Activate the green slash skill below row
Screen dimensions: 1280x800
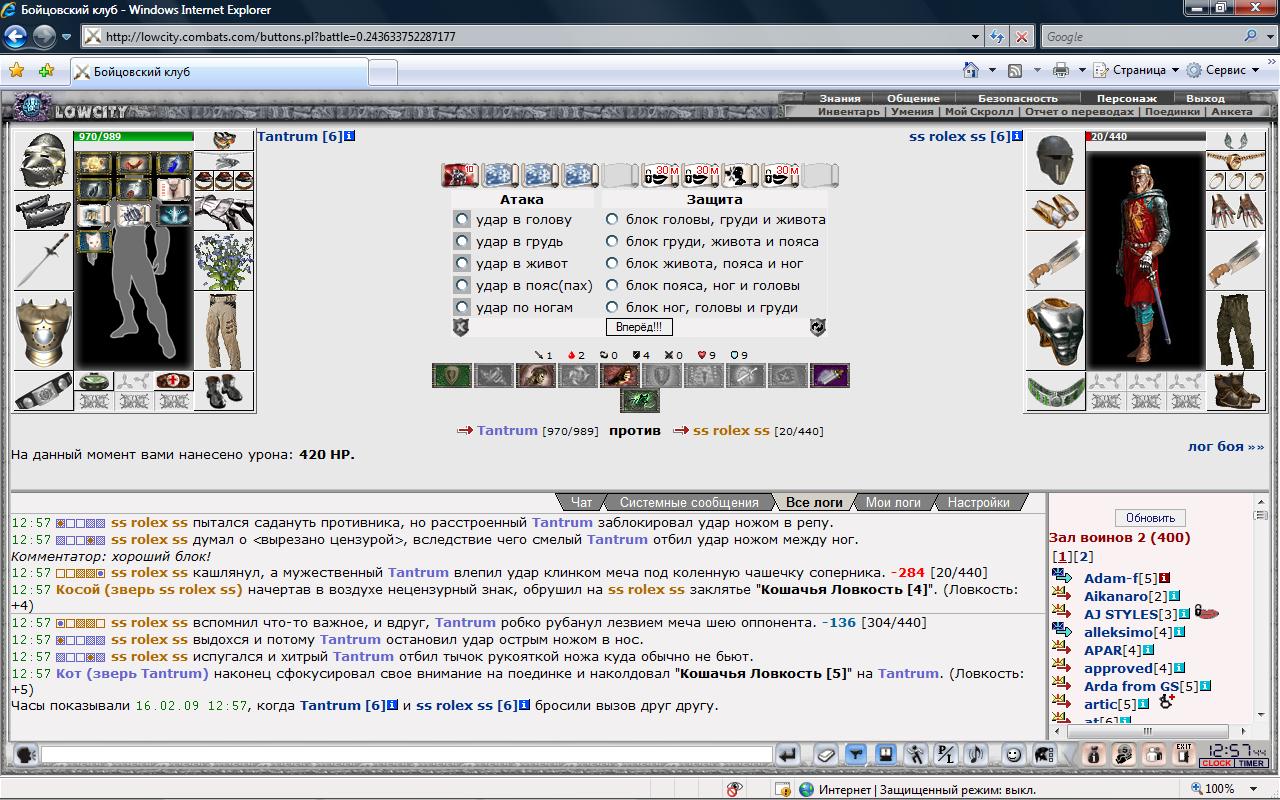pos(640,401)
